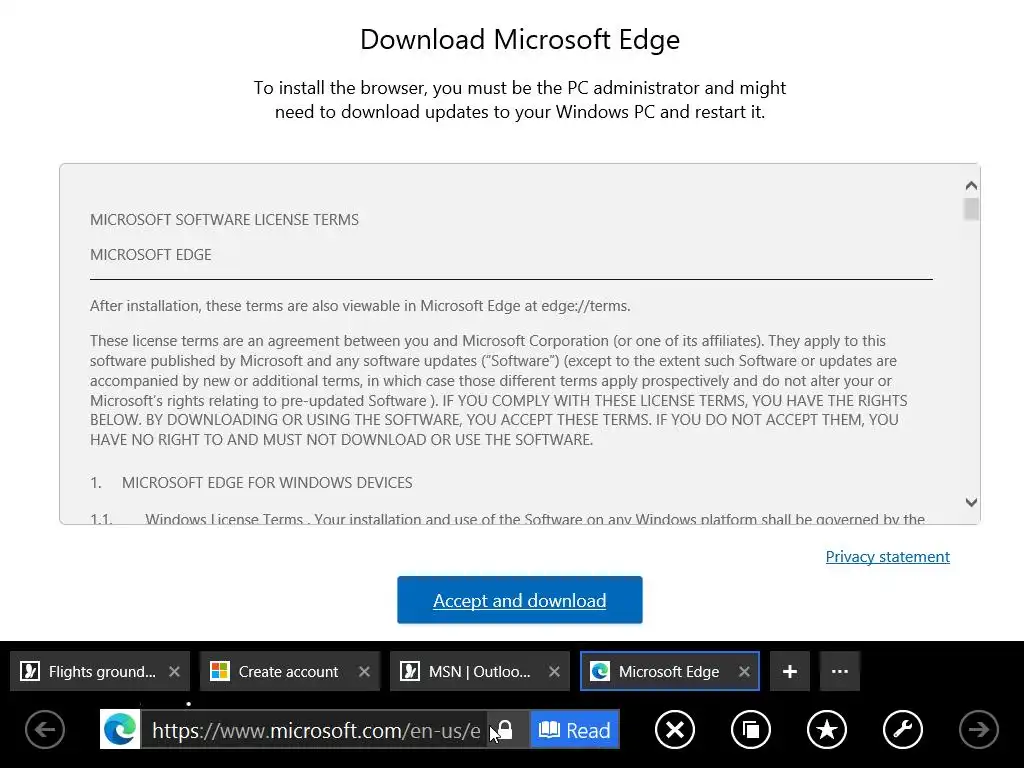Close the Microsoft Edge tab
Screen dimensions: 1024x768
point(744,671)
